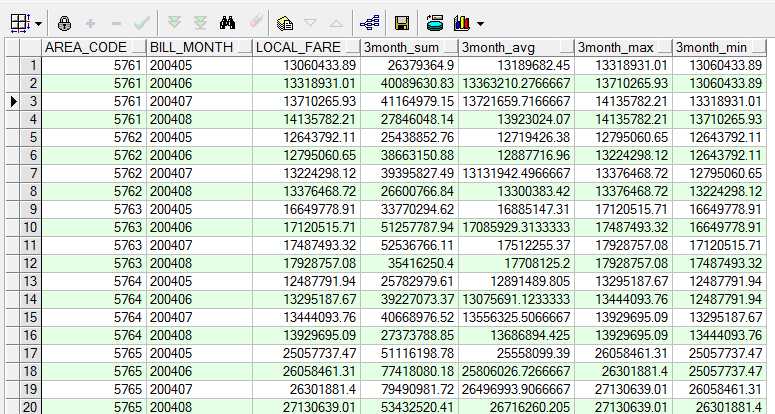Click the 3month_avg cell 13300383.42
Screen dimensions: 775x414
(517, 191)
